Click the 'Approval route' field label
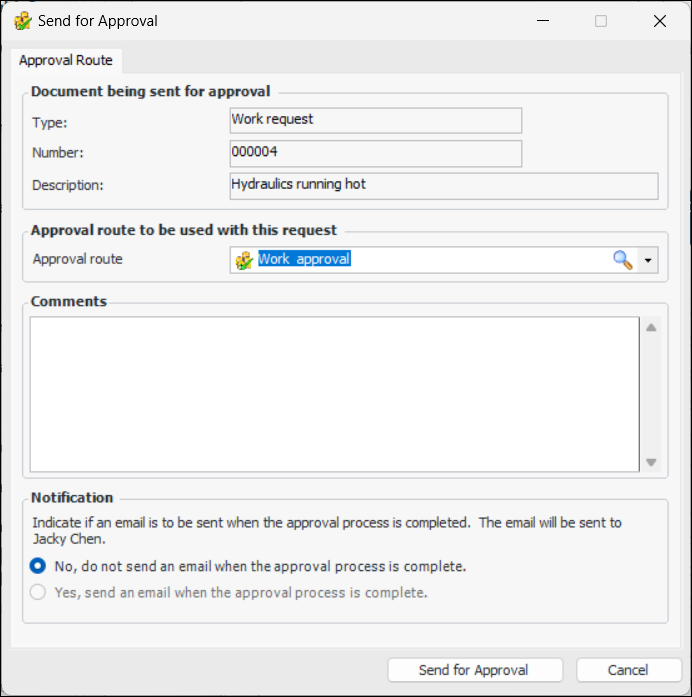Viewport: 692px width, 697px height. (78, 259)
